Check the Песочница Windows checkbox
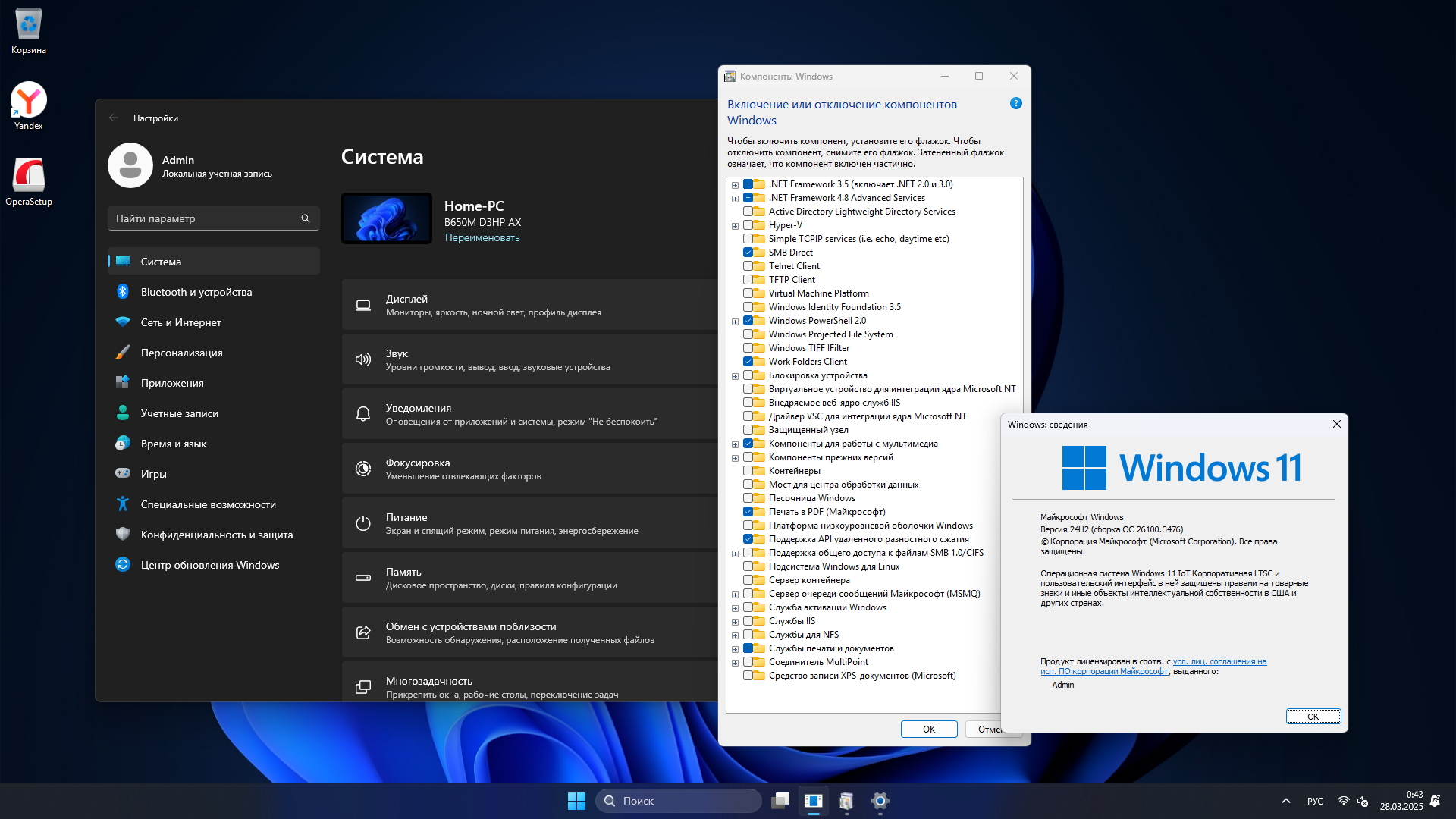Image resolution: width=1456 pixels, height=819 pixels. tap(748, 498)
